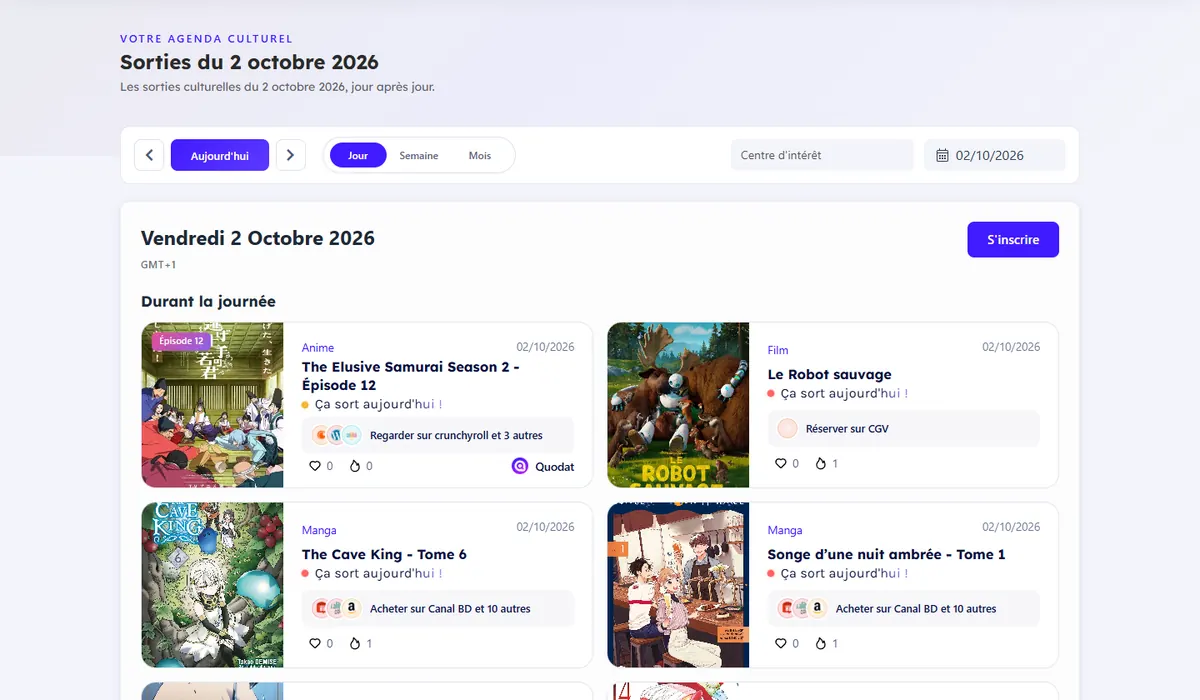Click Manga label on The Cave King card
Viewport: 1200px width, 700px height.
pyautogui.click(x=319, y=530)
